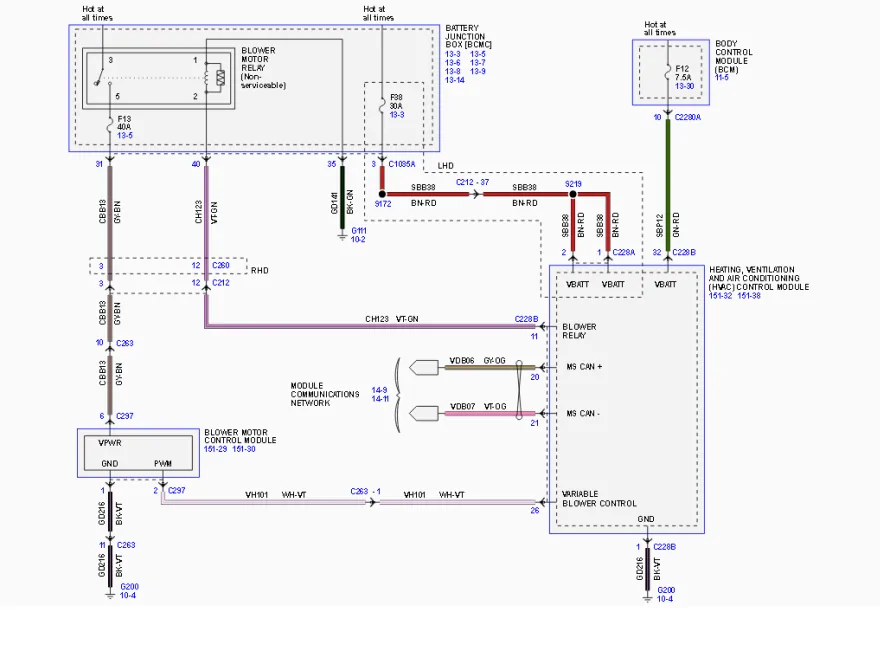Screen dimensions: 880x647
Task: Click the S172 splice dot
Action: 382,194
